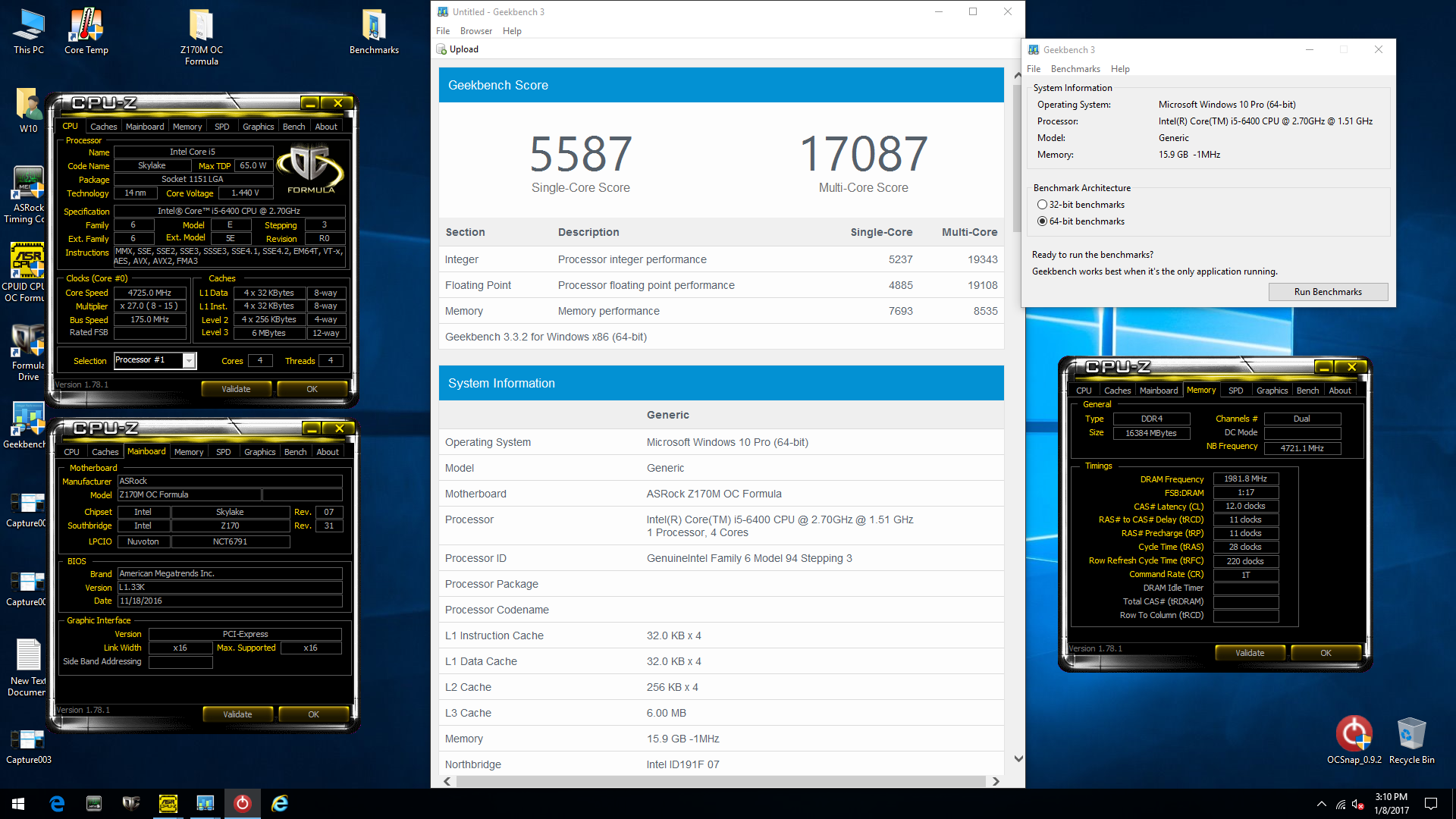
Task: Click Core Speed value field in CPU-Z
Action: coord(150,293)
